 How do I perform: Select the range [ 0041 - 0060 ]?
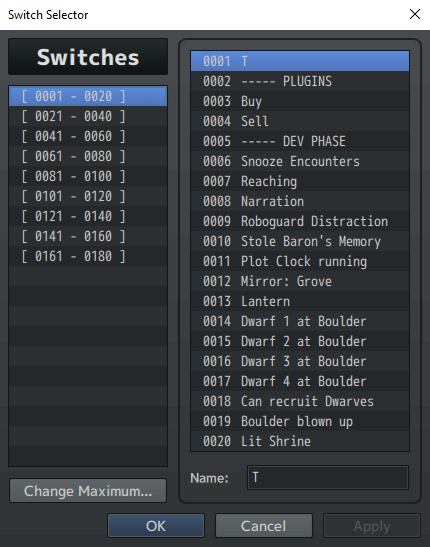click(88, 136)
